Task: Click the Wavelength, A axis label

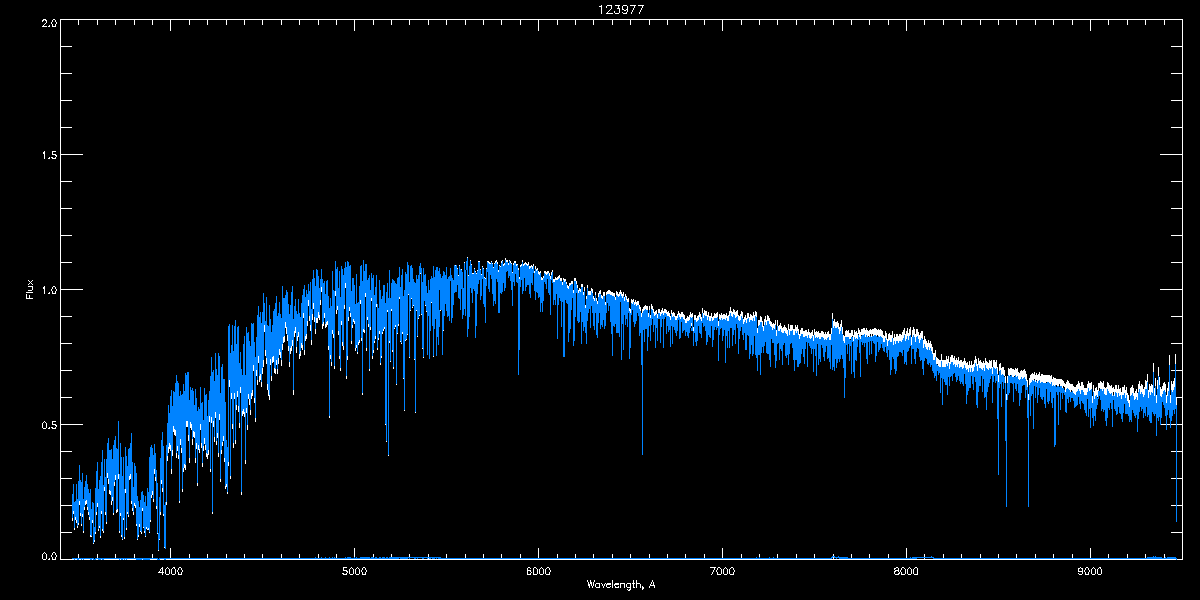Action: point(621,584)
